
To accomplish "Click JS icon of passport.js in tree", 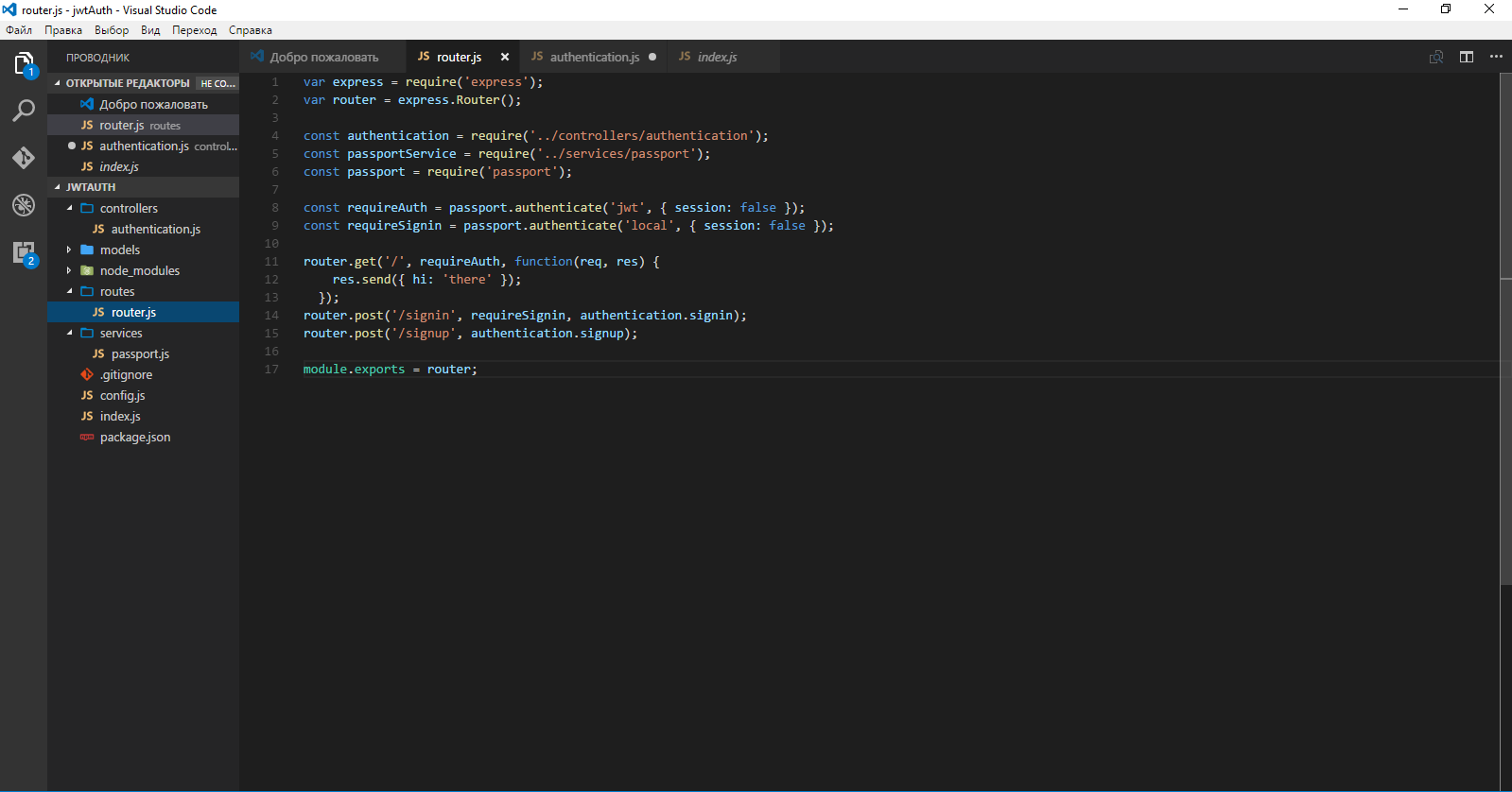I will coord(98,353).
